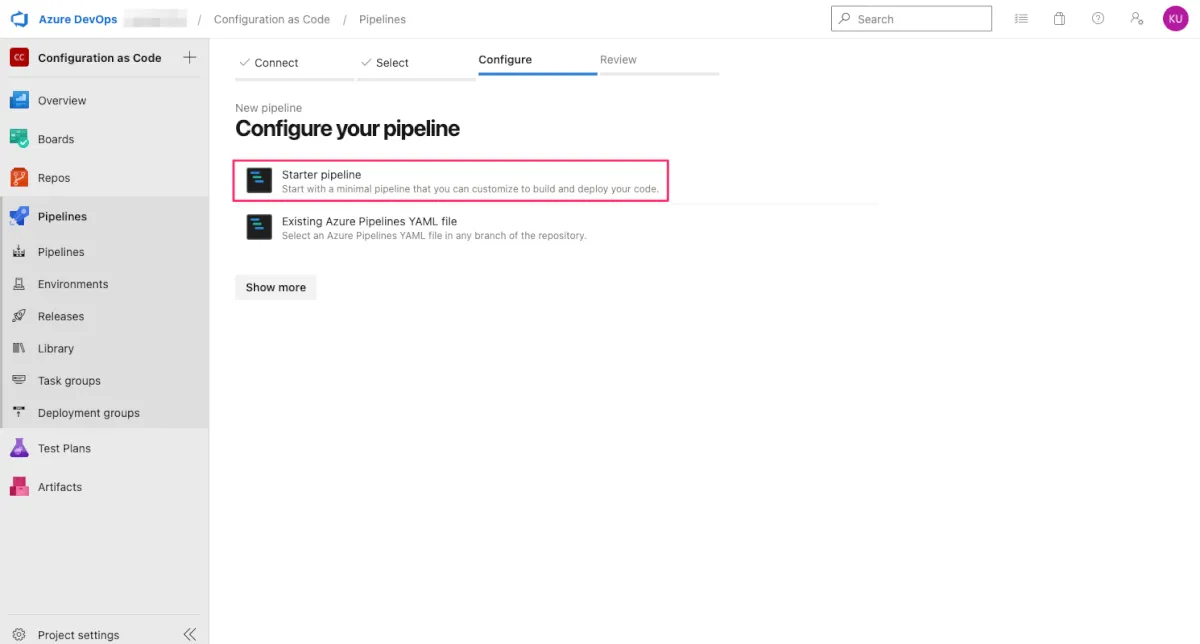Open the Marketplace shopping bag icon
Screen dimensions: 1200x644
click(x=1059, y=19)
